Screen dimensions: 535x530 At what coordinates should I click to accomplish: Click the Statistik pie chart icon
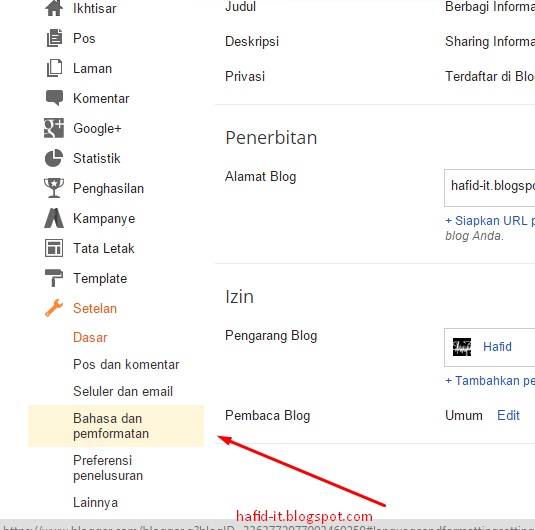(x=54, y=158)
